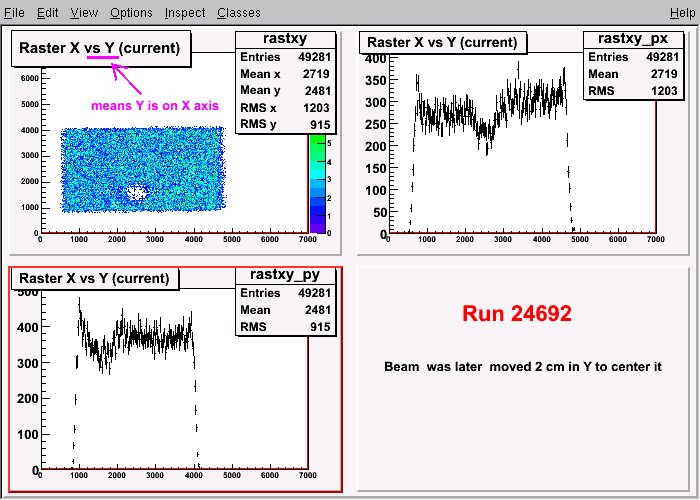
Task: Open the View menu
Action: 84,12
